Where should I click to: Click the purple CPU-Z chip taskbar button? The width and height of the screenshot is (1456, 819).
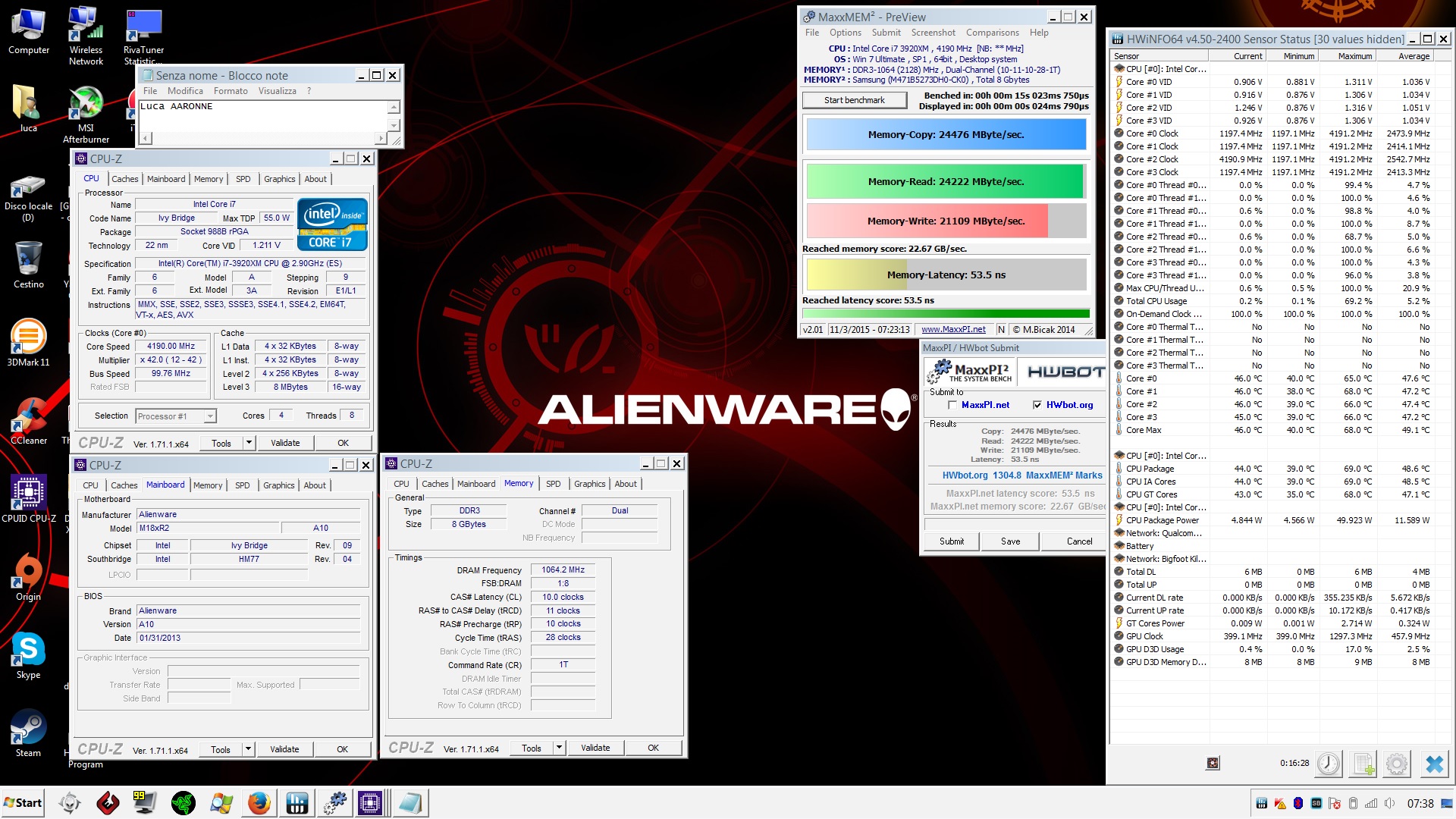[371, 802]
